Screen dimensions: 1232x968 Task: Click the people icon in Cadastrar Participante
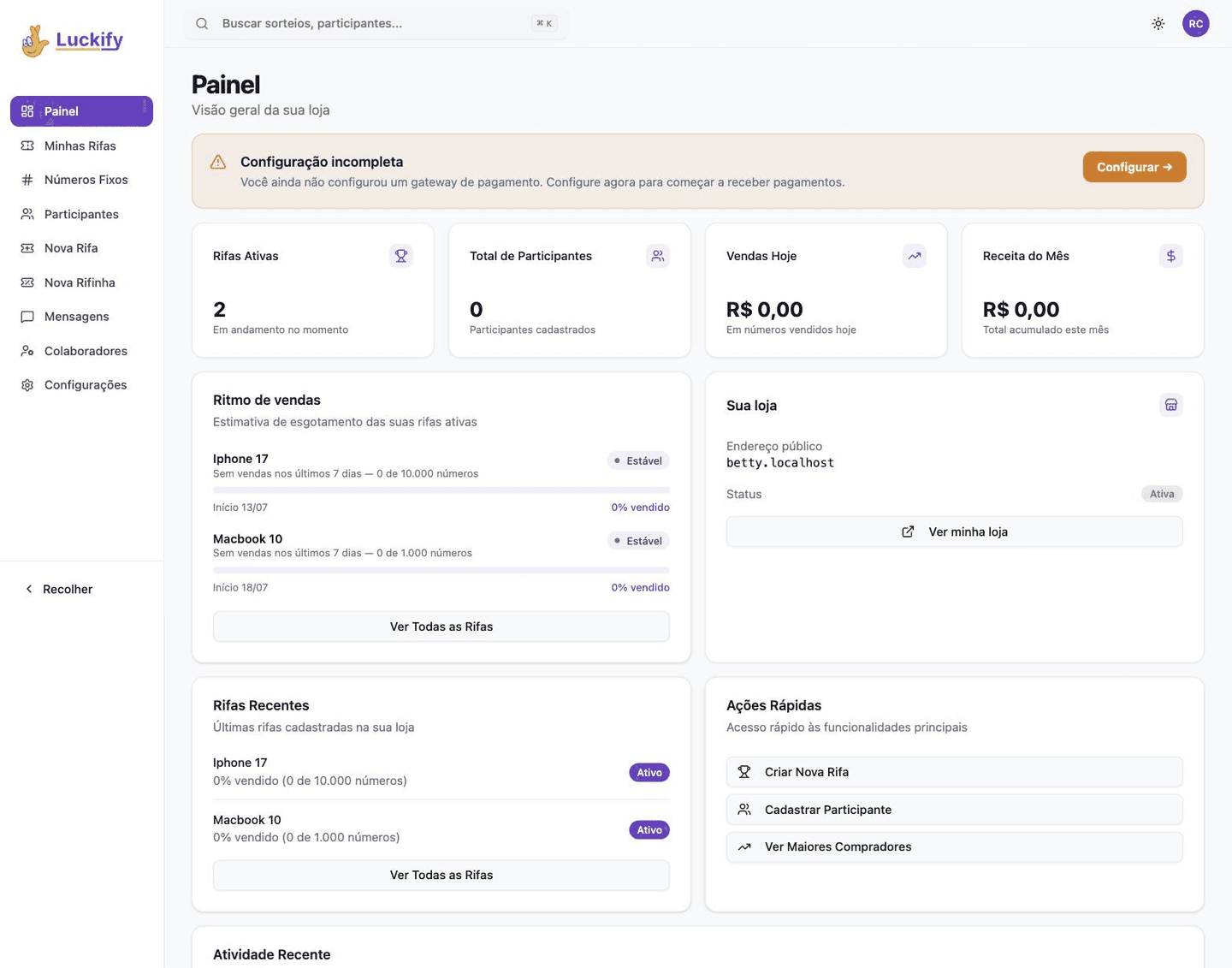point(744,810)
